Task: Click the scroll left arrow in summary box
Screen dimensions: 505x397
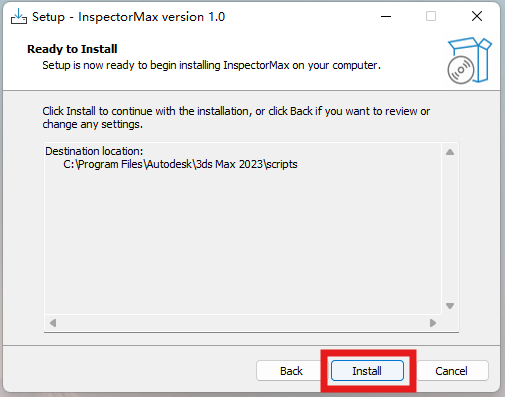Action: (x=53, y=323)
